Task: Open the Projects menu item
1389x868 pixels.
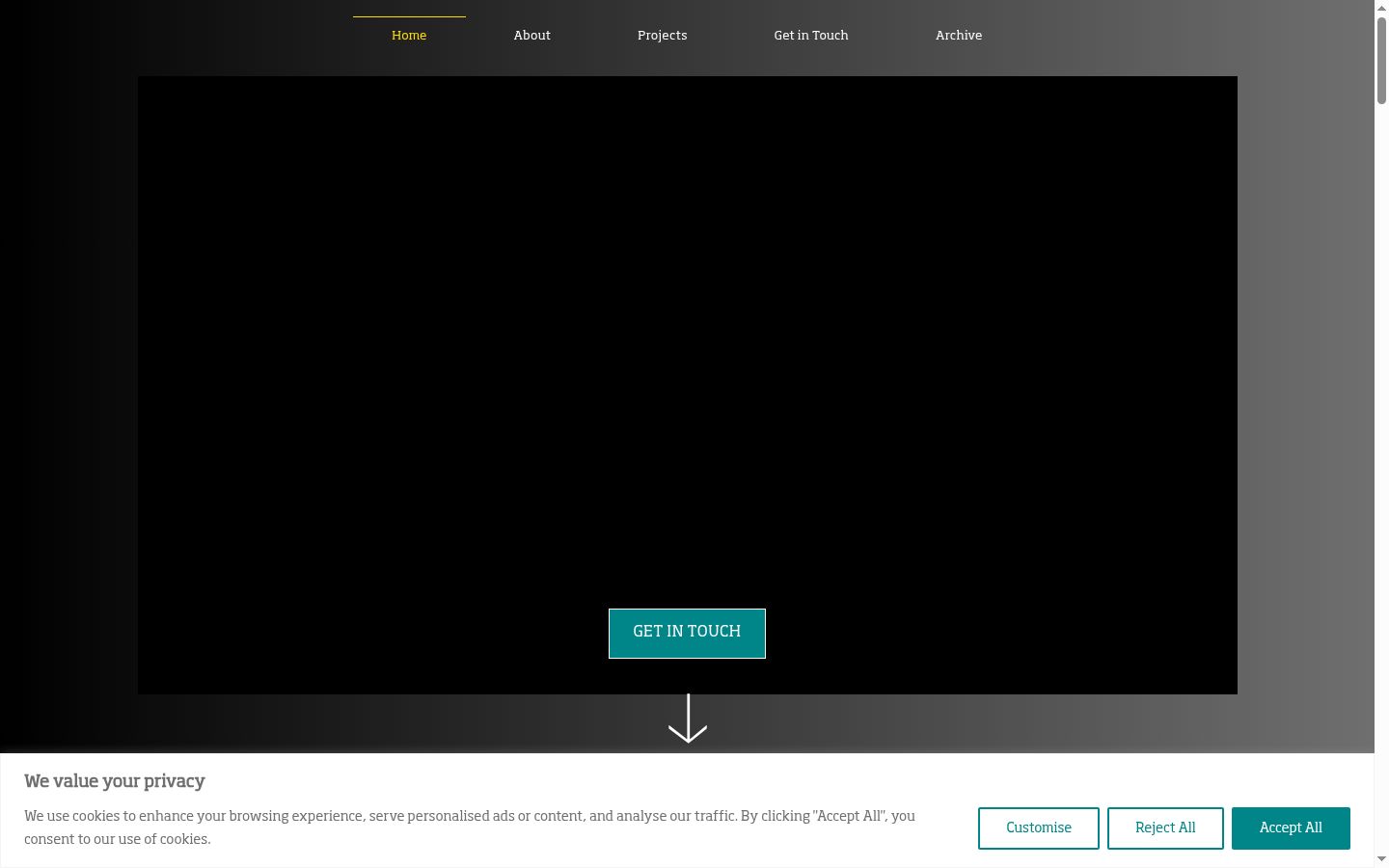Action: pyautogui.click(x=662, y=35)
